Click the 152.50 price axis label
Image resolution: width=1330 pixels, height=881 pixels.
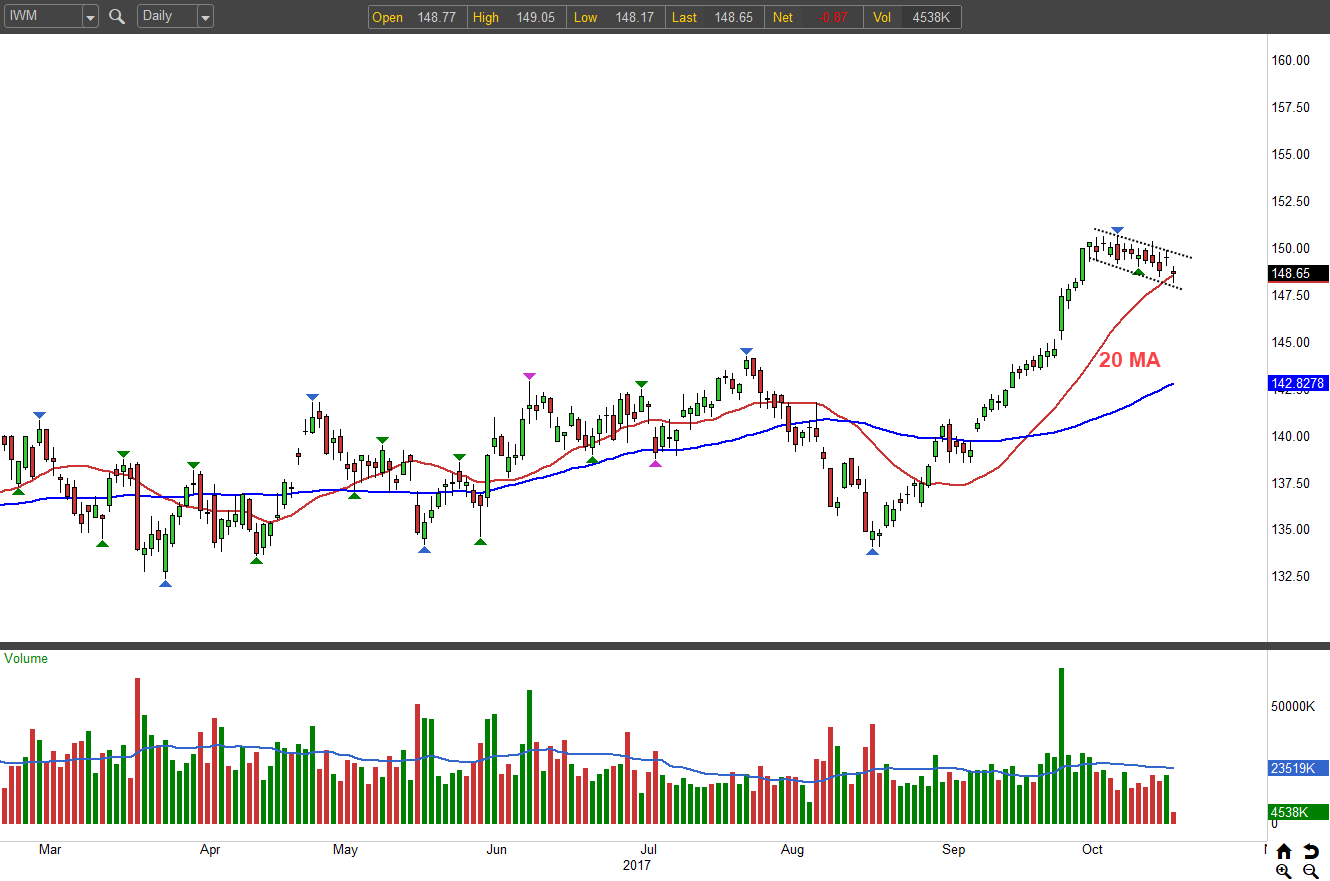click(1290, 201)
